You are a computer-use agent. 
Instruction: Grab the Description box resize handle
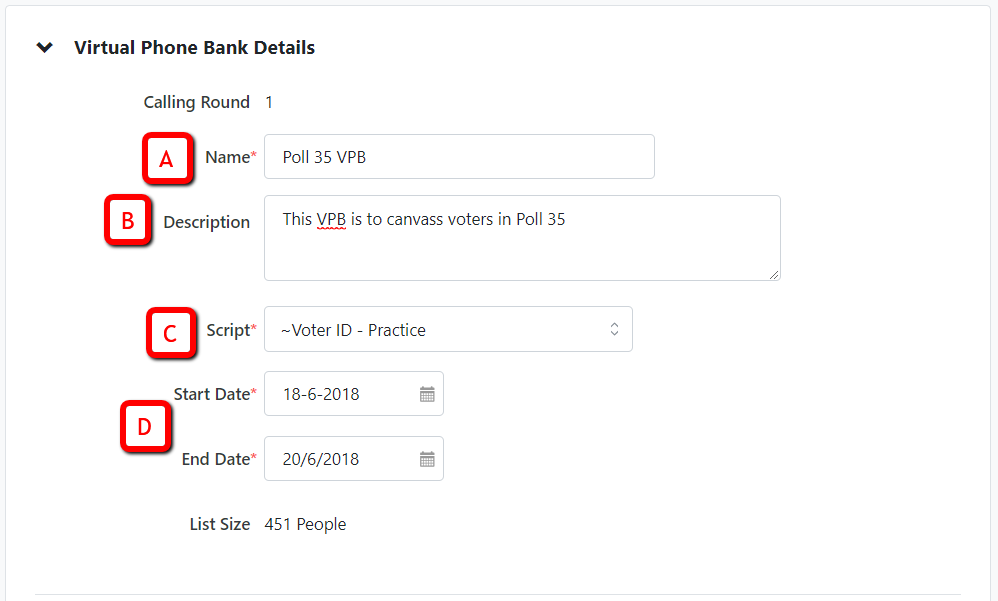773,274
